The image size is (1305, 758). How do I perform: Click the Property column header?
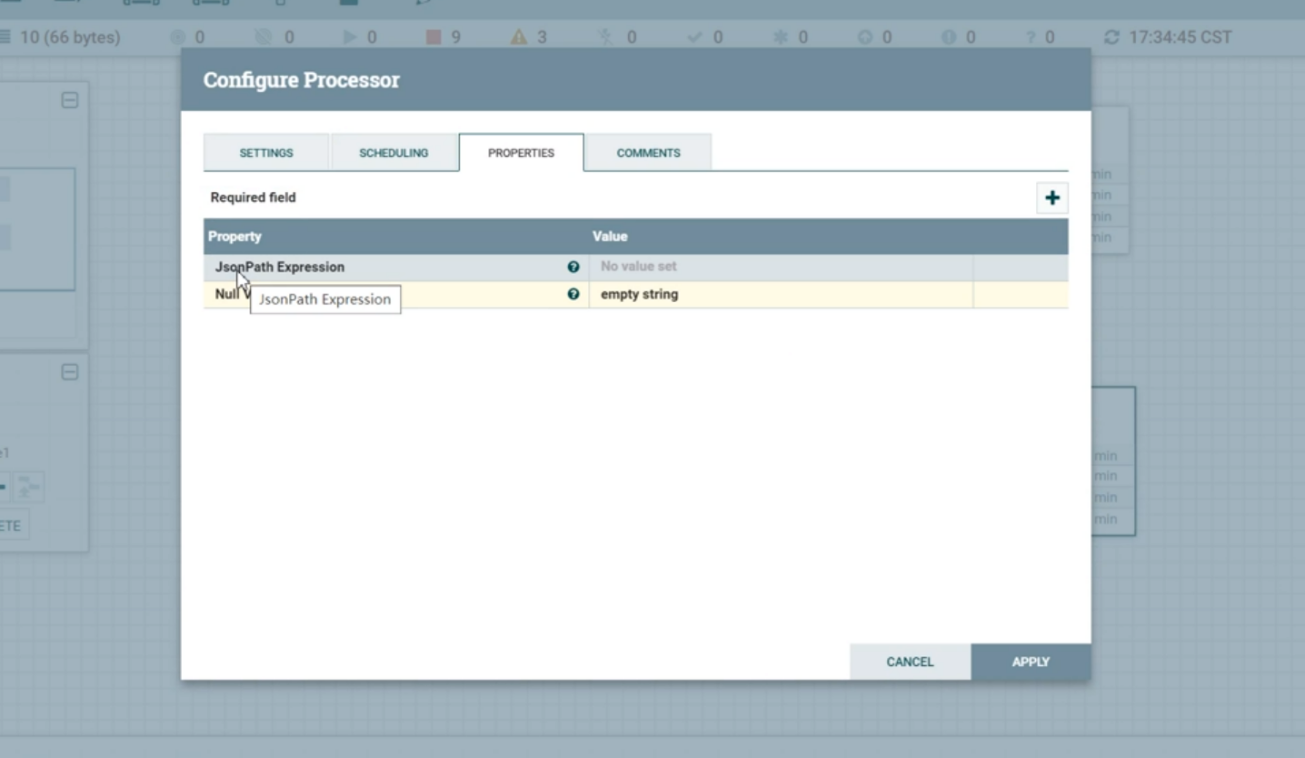[x=235, y=237]
